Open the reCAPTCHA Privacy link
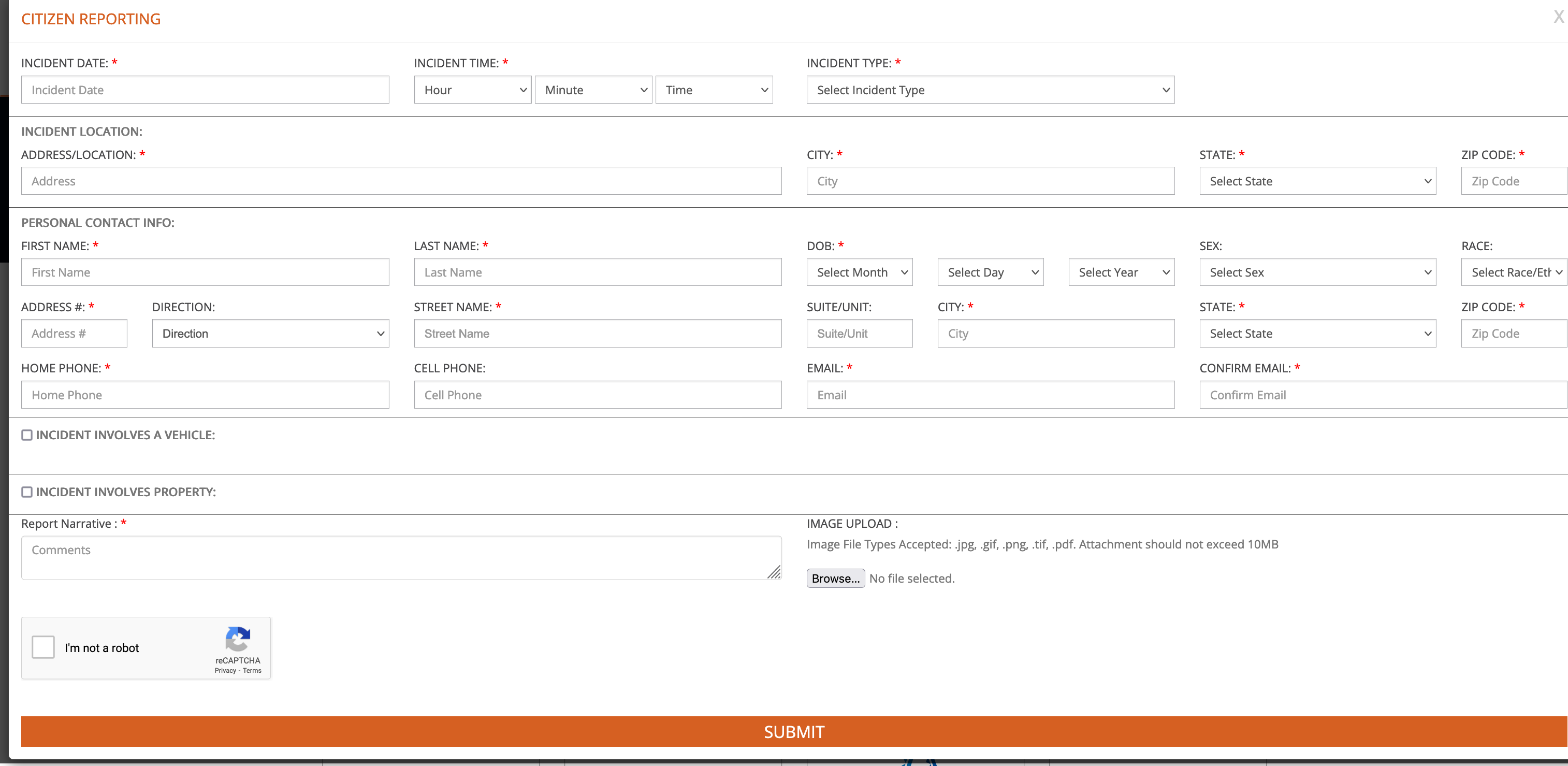This screenshot has width=1568, height=766. point(225,670)
